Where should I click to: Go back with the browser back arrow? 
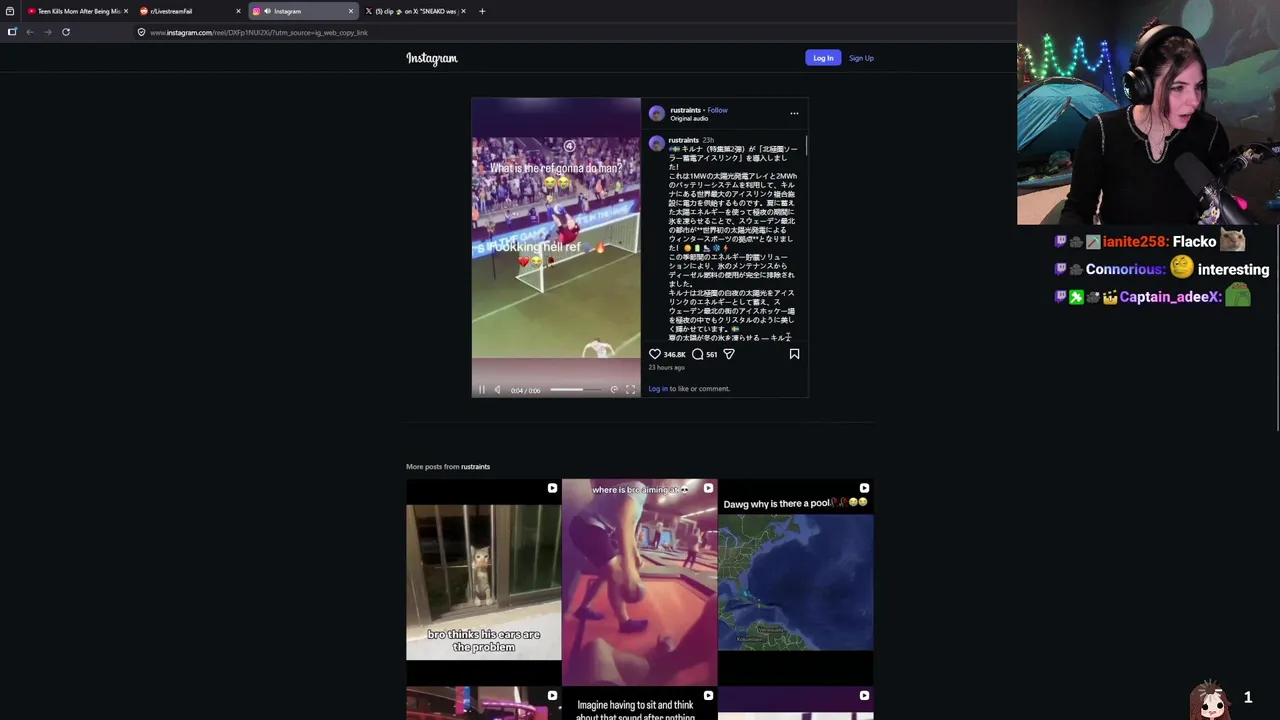(x=30, y=32)
